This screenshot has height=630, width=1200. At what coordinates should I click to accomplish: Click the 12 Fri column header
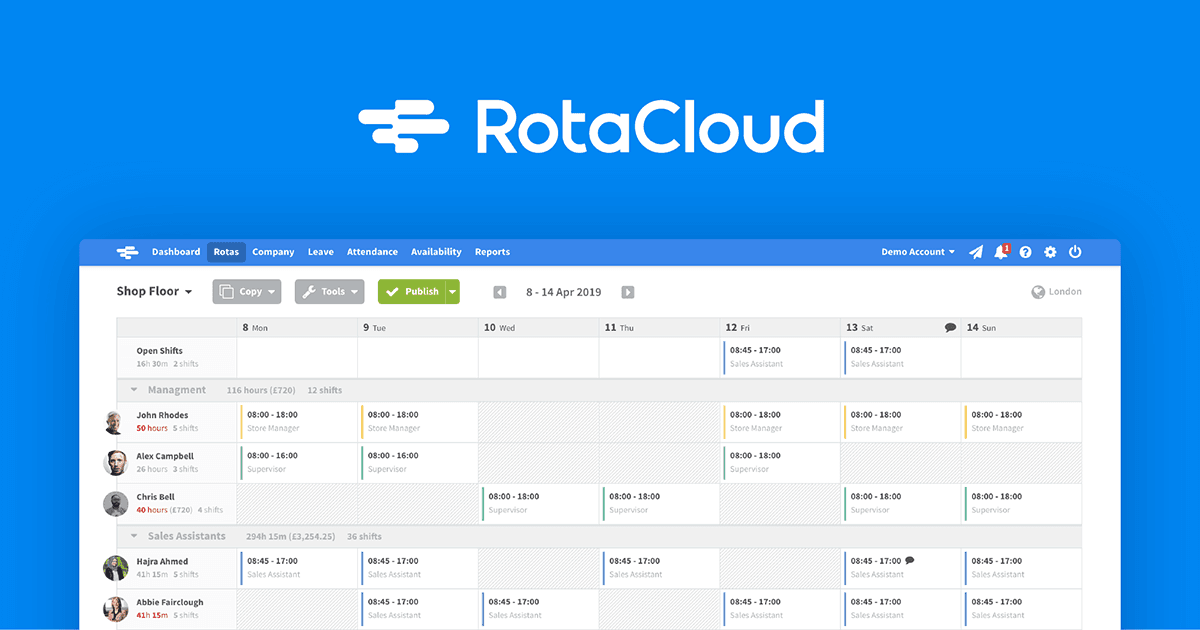coord(781,327)
